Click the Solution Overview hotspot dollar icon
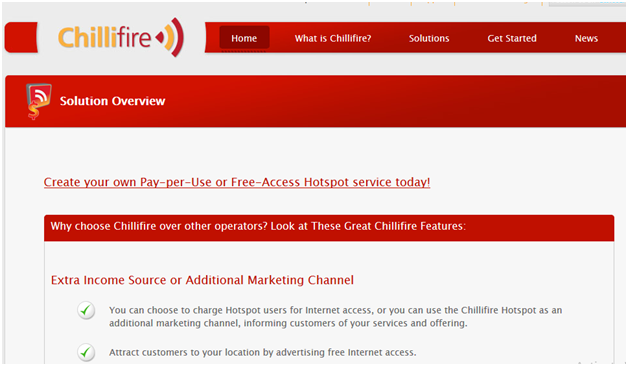The height and width of the screenshot is (366, 628). coord(38,101)
